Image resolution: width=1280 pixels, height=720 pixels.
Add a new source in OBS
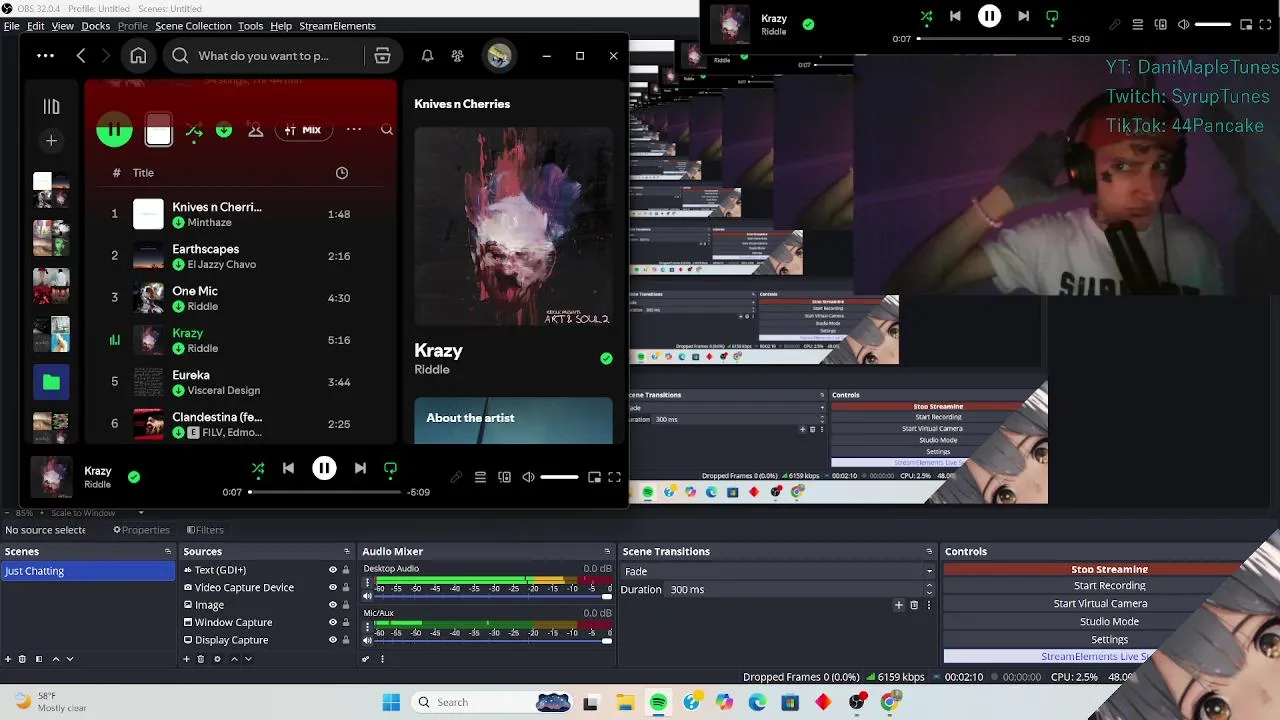pos(186,659)
